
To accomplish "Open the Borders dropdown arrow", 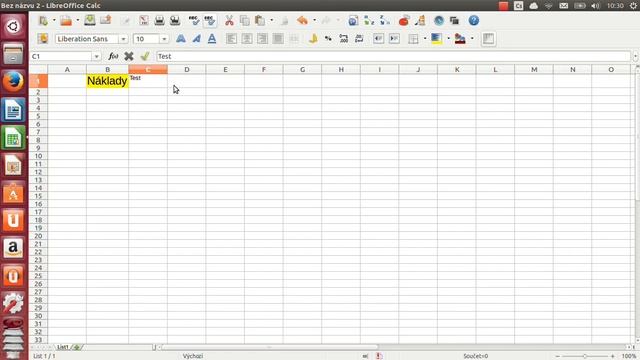I will 425,39.
